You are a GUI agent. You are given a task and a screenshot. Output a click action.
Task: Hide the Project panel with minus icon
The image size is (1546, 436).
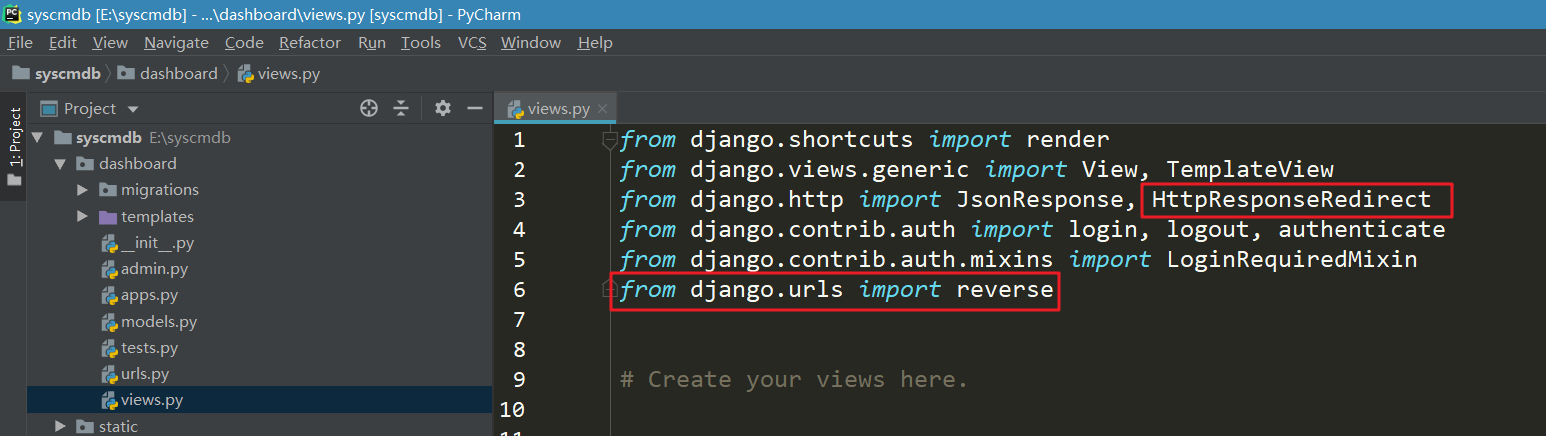(475, 108)
